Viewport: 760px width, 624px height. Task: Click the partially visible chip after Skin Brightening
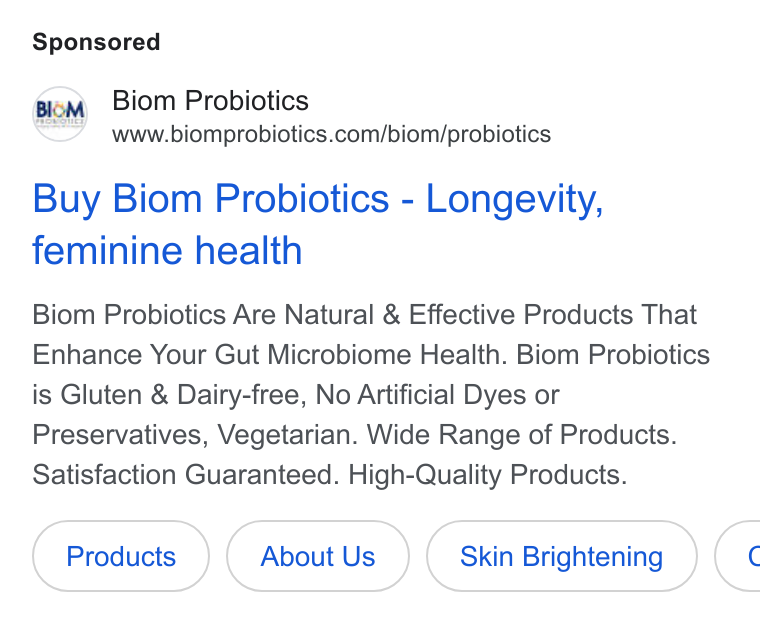[738, 556]
